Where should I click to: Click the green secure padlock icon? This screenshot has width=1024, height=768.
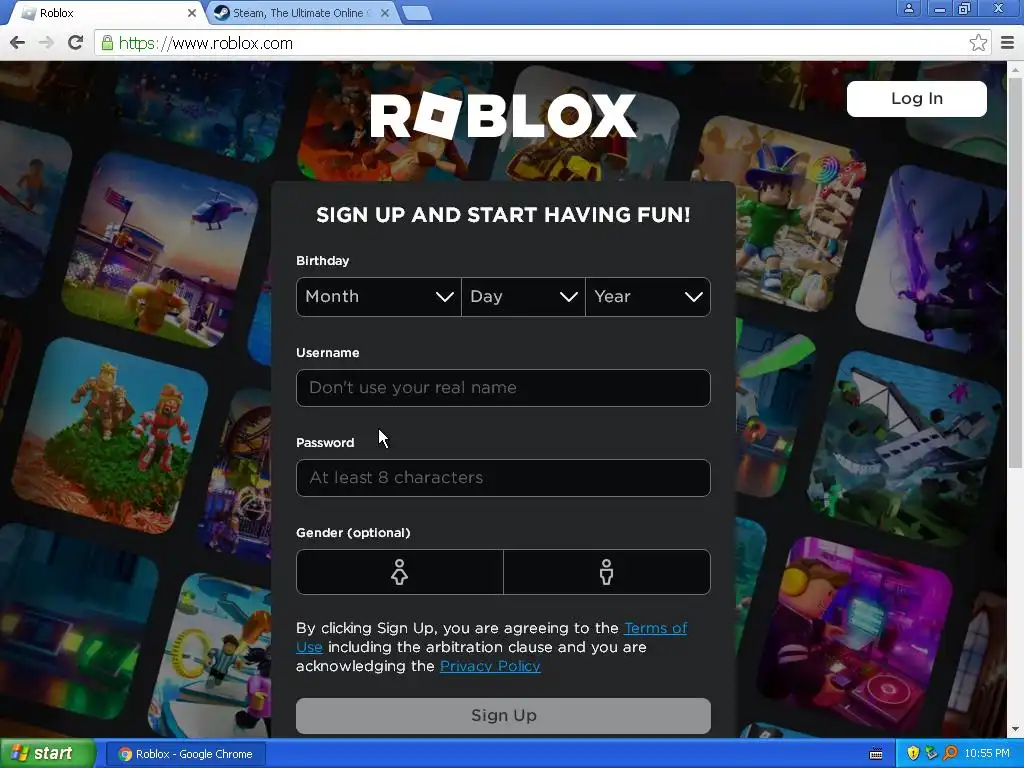[x=106, y=43]
